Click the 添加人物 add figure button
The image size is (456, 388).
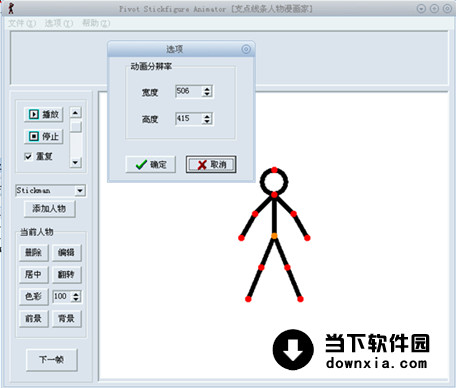(49, 209)
